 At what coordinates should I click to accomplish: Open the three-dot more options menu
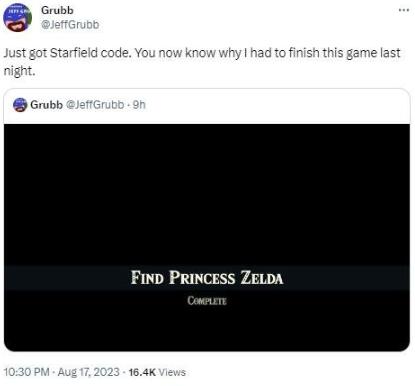pos(404,10)
